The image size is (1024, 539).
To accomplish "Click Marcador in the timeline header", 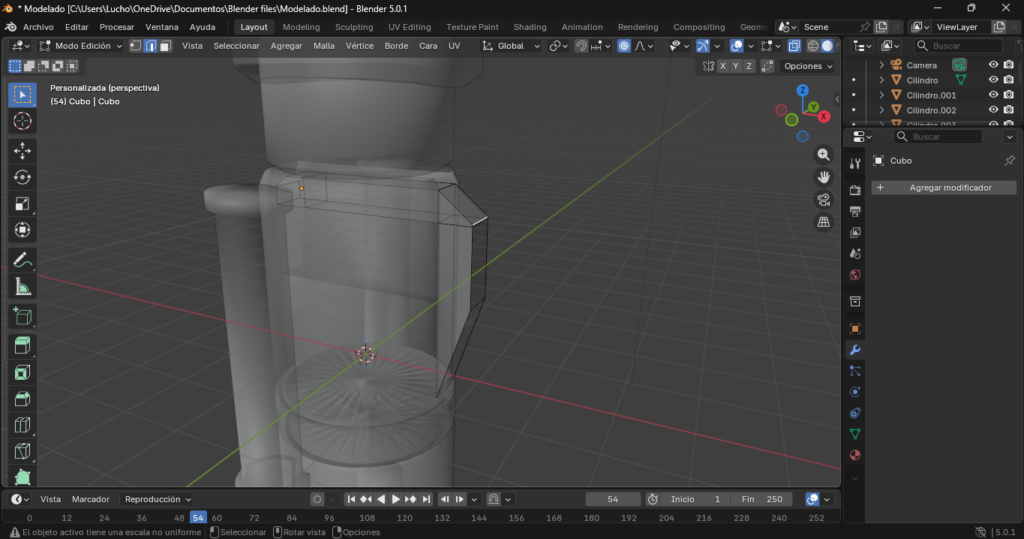I will click(91, 499).
